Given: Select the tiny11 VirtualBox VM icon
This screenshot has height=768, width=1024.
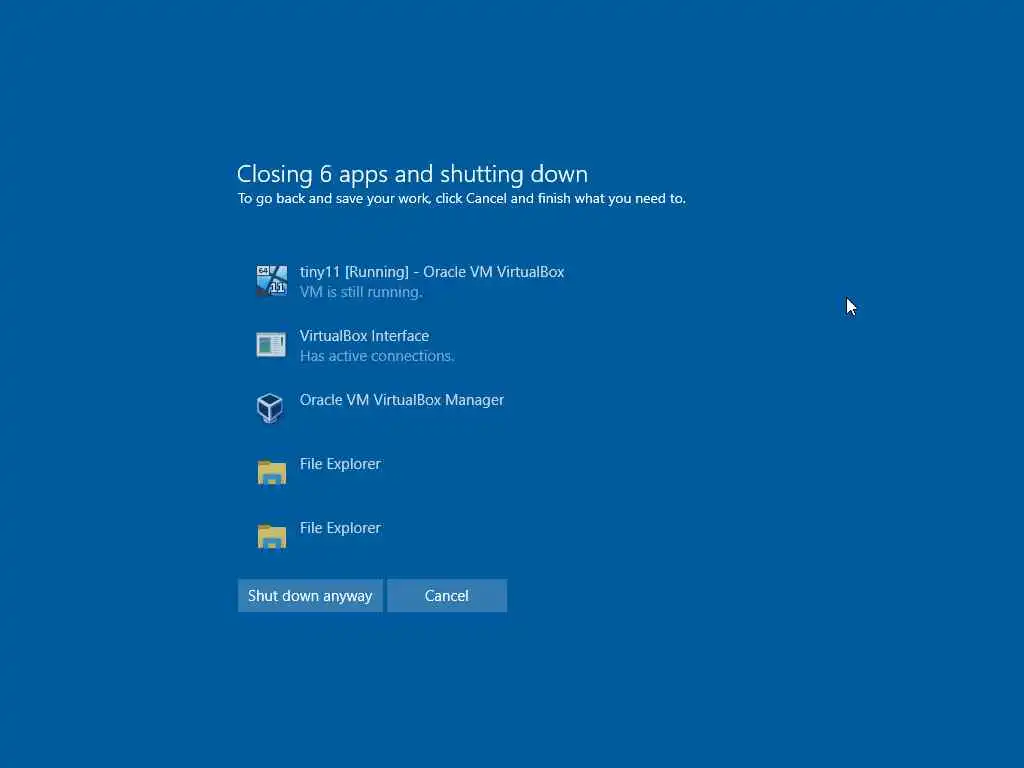Looking at the screenshot, I should point(272,281).
